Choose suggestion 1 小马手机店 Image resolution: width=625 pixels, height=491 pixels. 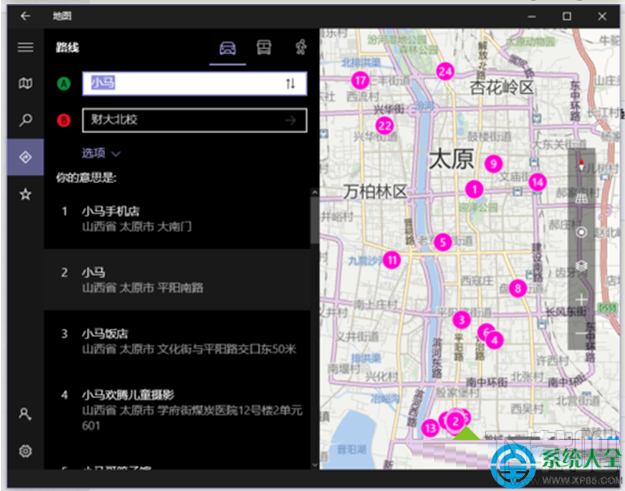pyautogui.click(x=177, y=218)
